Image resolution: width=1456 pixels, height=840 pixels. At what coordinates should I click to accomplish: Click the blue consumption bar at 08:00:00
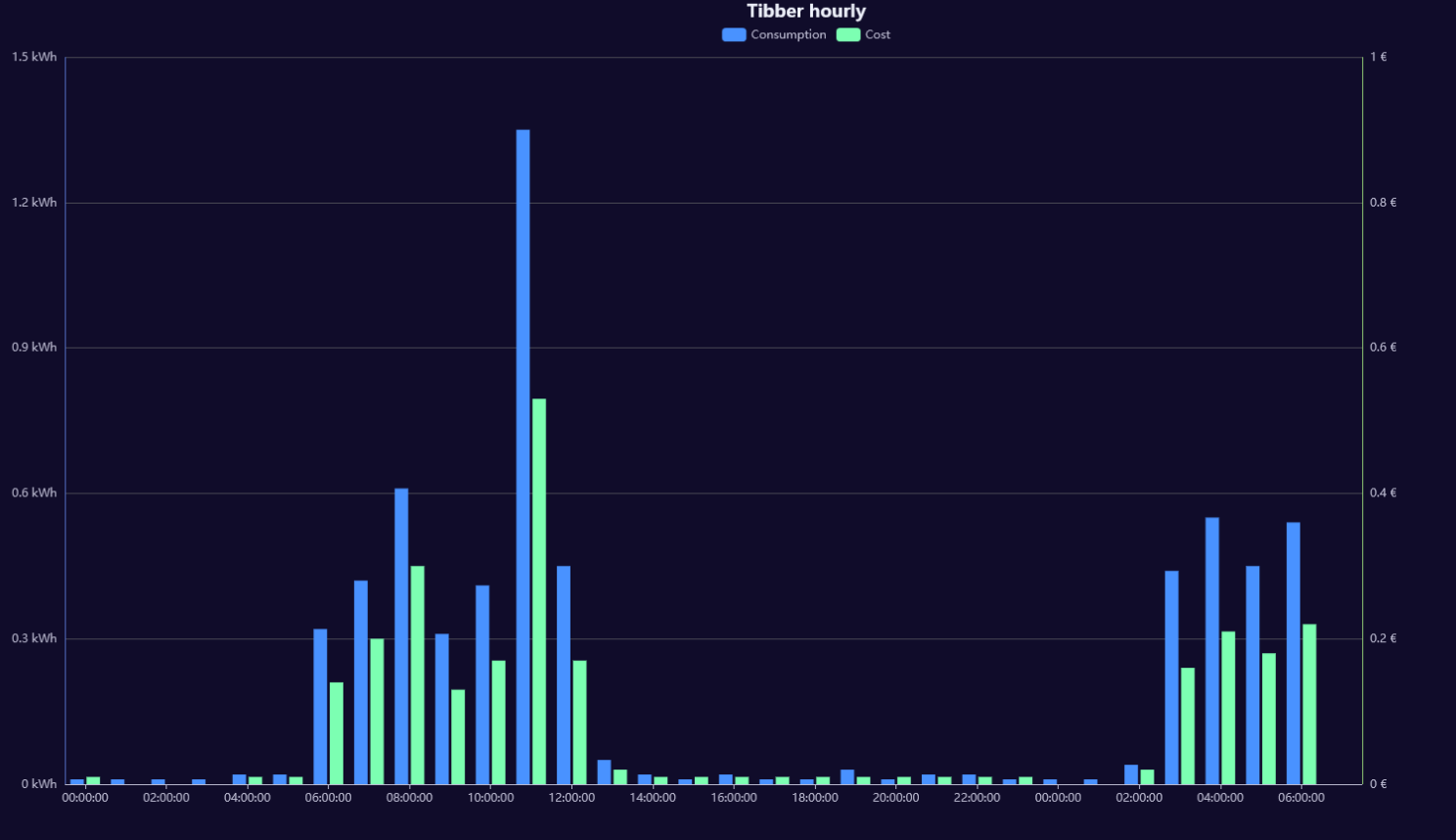(x=401, y=636)
